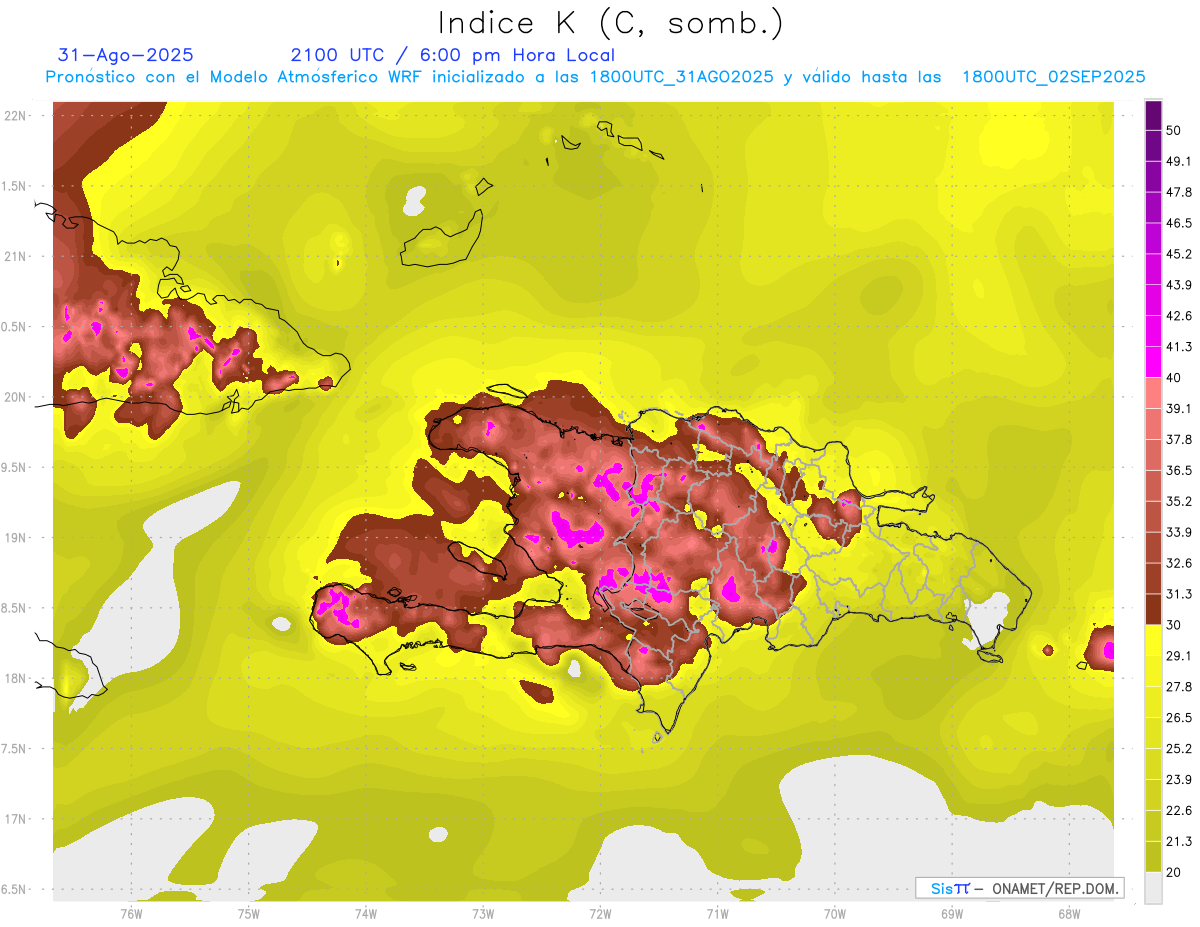Click the colorbar value 35.2
The height and width of the screenshot is (927, 1200).
[1178, 501]
